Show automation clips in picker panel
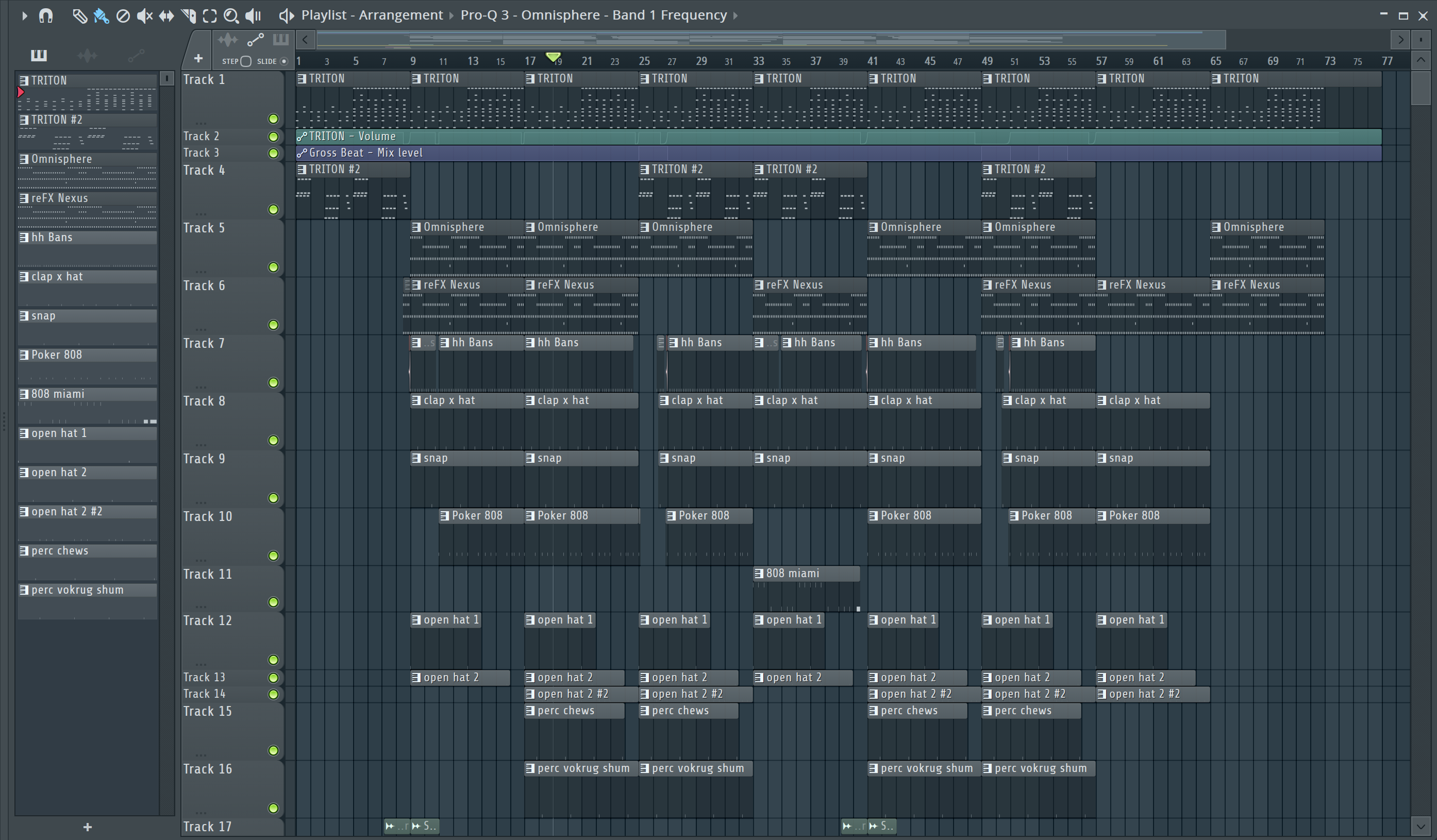 click(x=136, y=55)
